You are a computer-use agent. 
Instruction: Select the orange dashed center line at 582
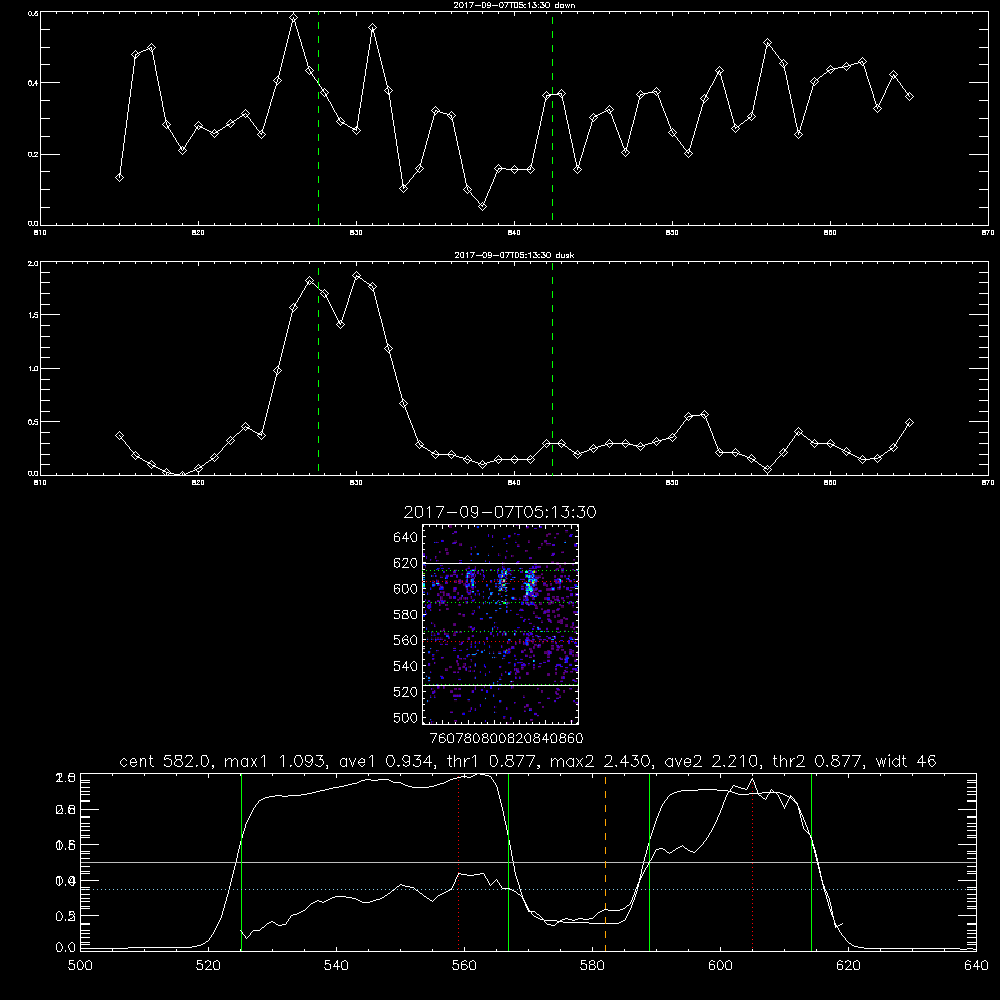point(605,861)
